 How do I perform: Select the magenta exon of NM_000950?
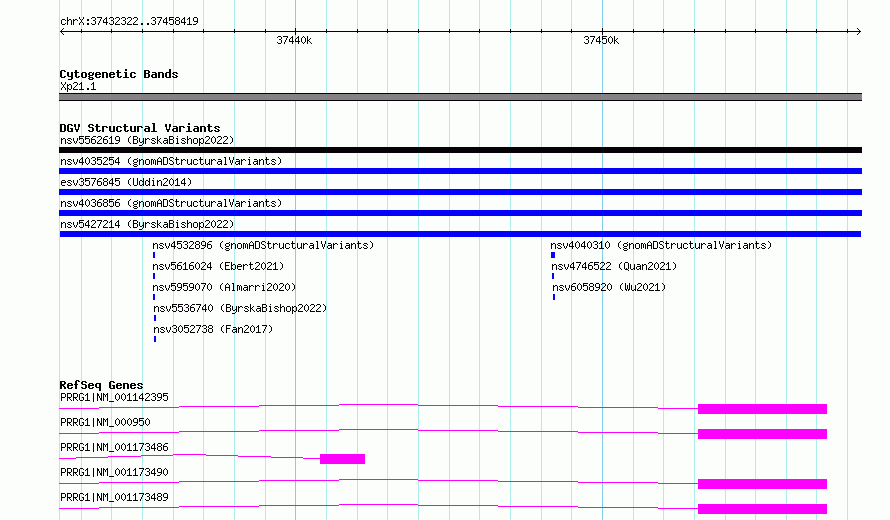(762, 434)
